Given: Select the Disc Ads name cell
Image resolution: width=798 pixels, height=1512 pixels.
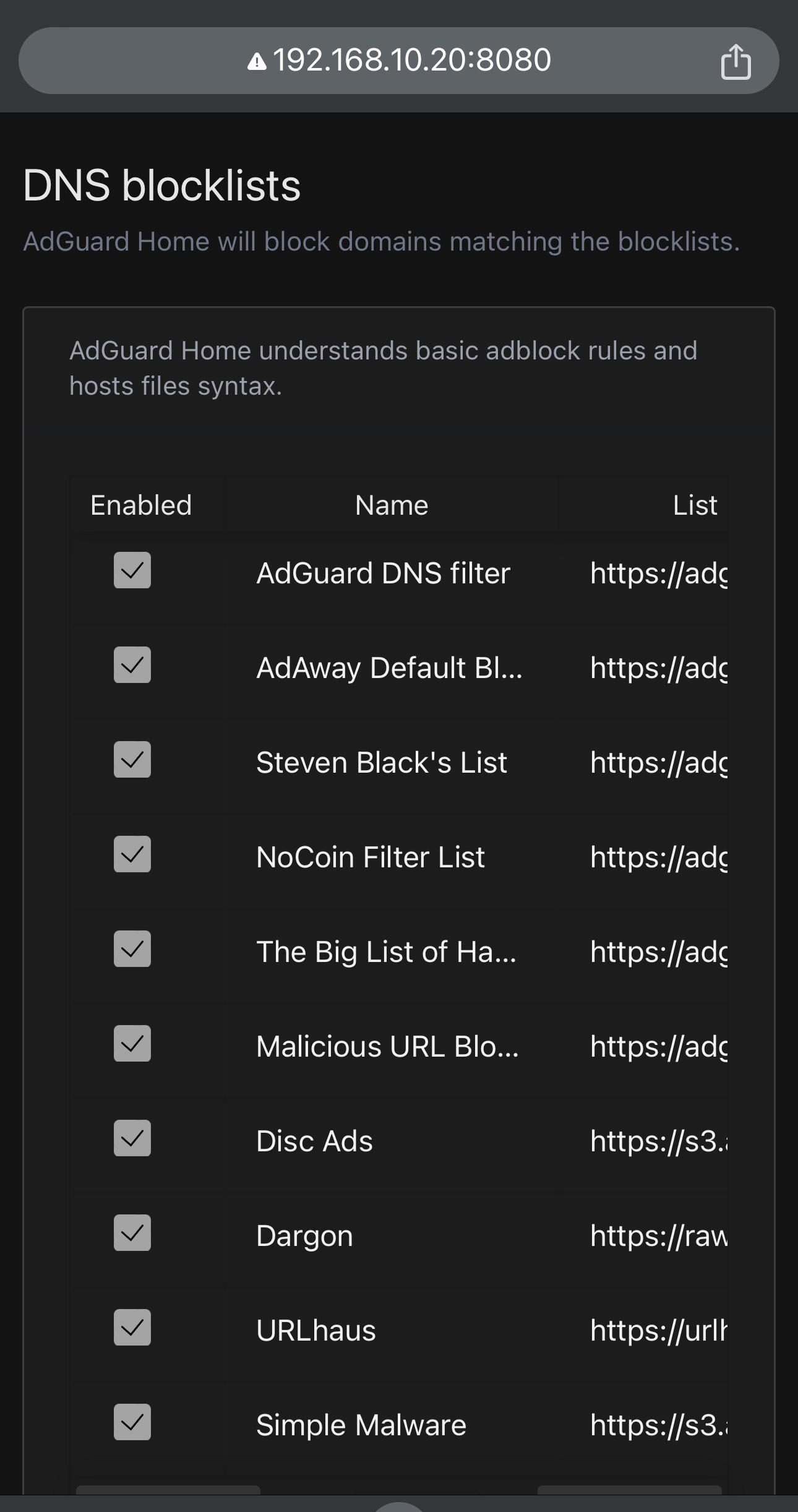Looking at the screenshot, I should click(x=314, y=1141).
